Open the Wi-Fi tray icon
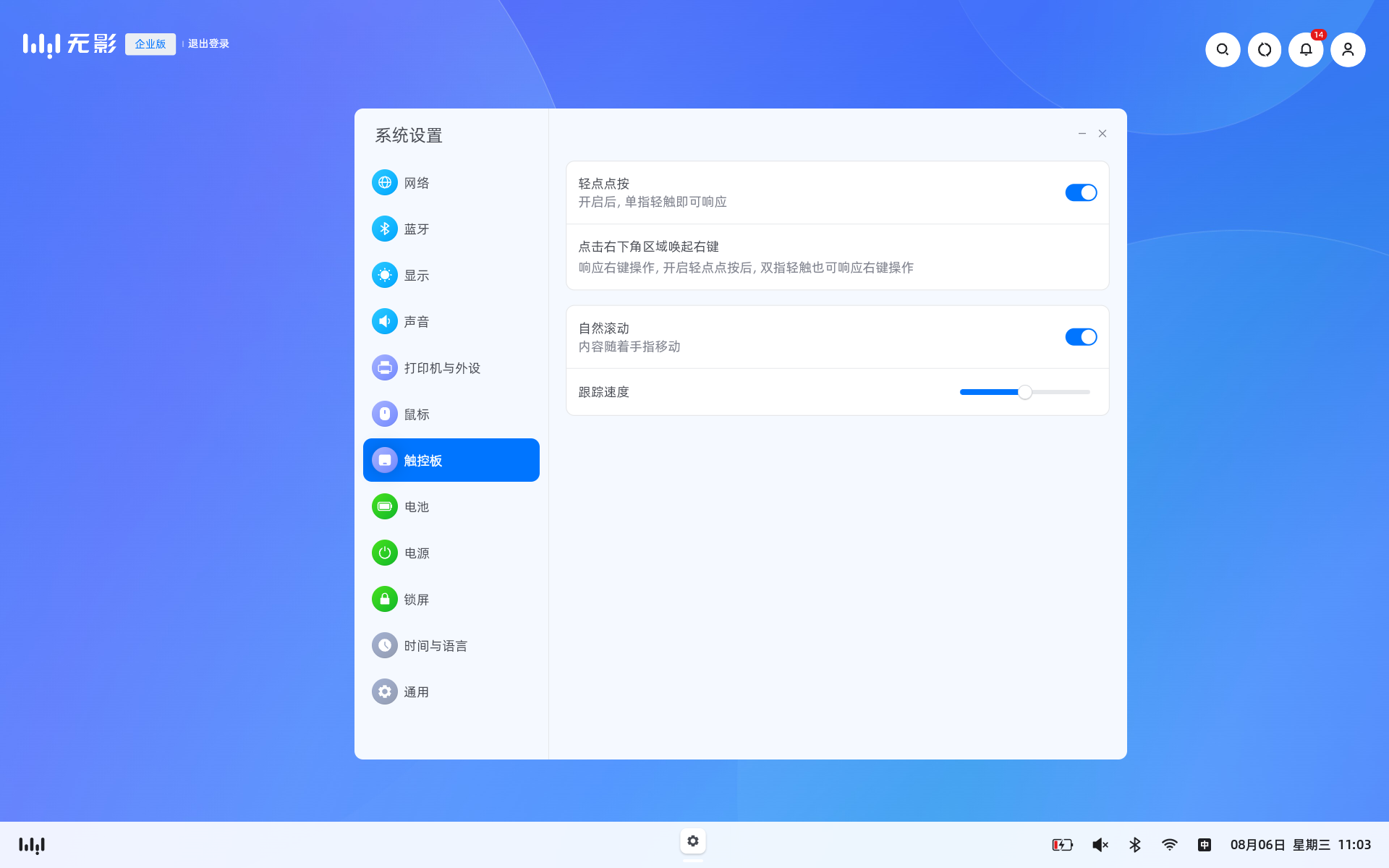Image resolution: width=1389 pixels, height=868 pixels. tap(1170, 845)
